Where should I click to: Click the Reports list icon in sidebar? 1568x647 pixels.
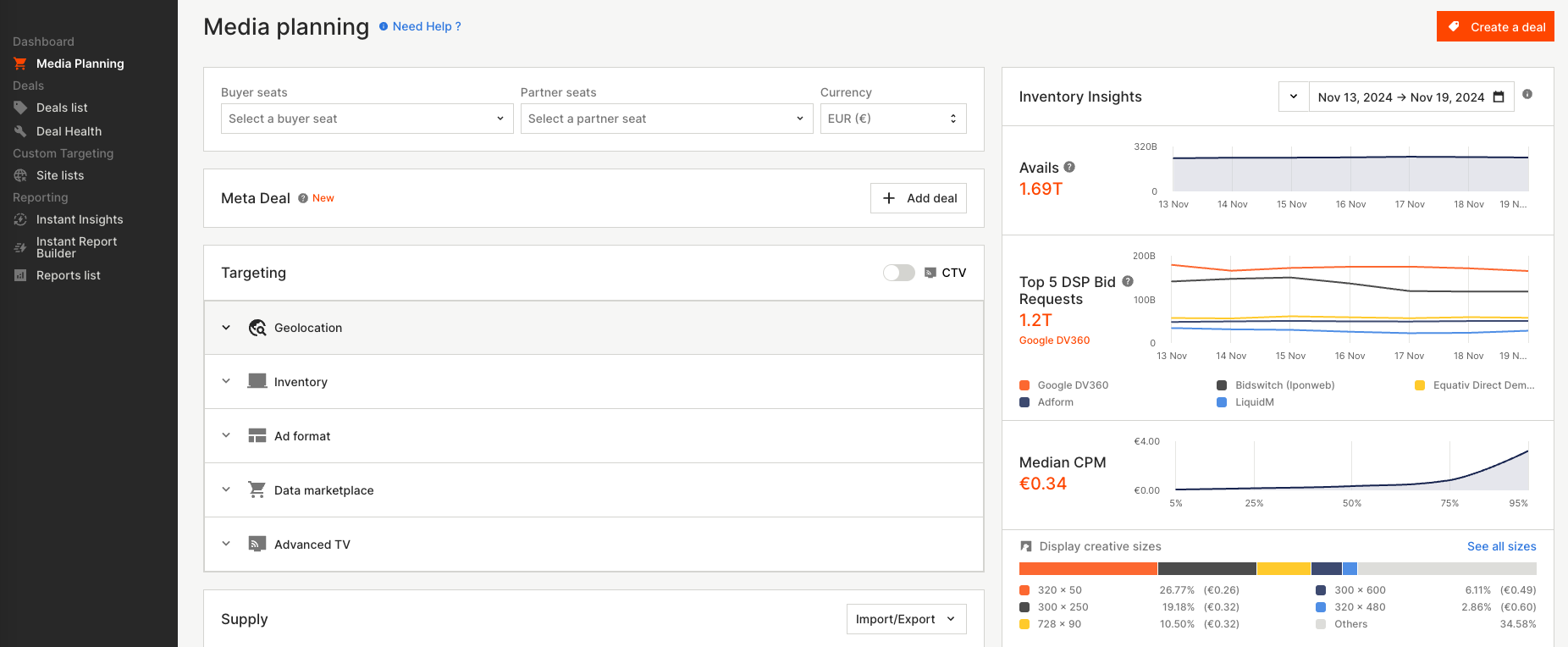[20, 275]
